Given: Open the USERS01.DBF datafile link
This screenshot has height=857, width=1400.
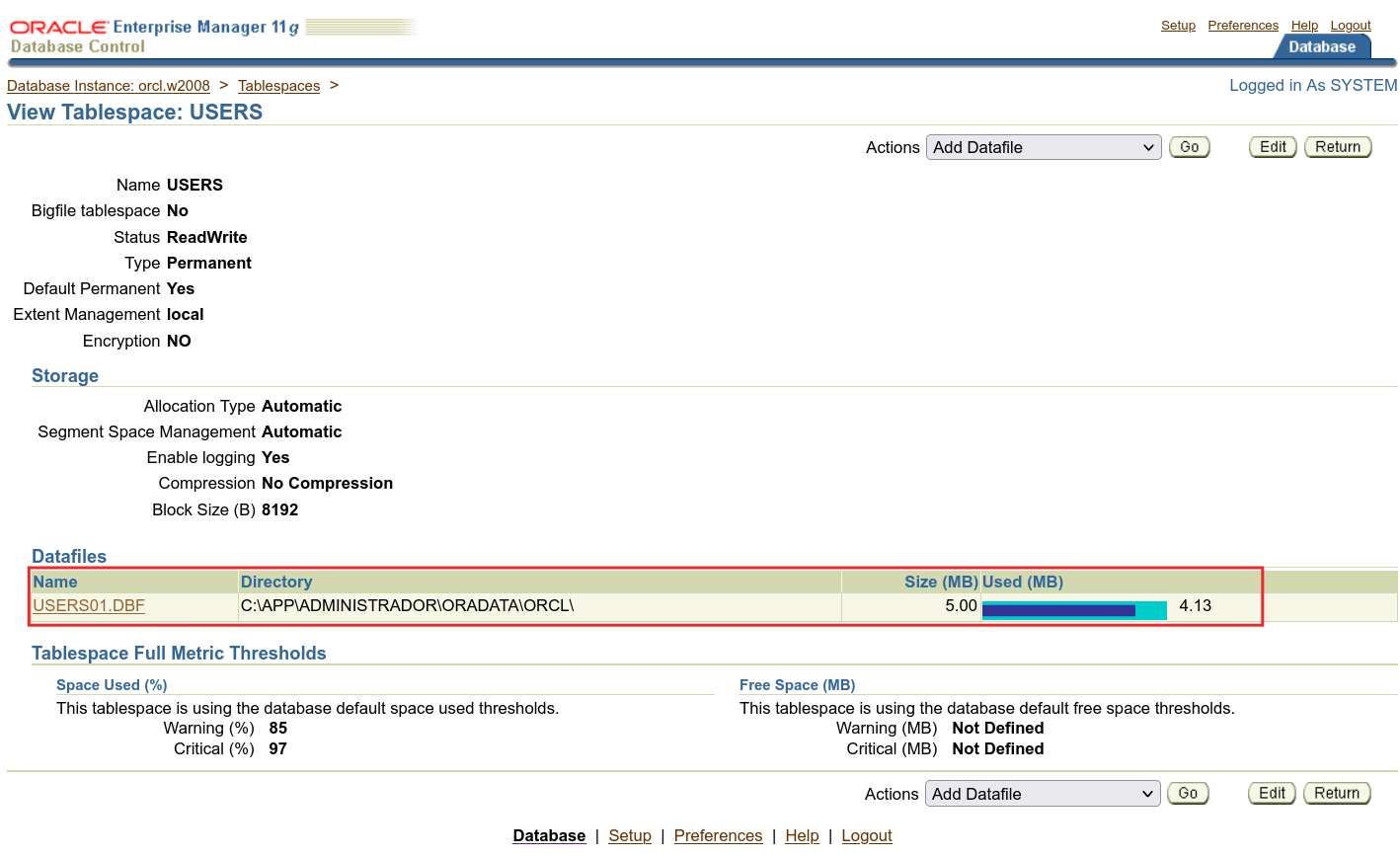Looking at the screenshot, I should tap(89, 606).
